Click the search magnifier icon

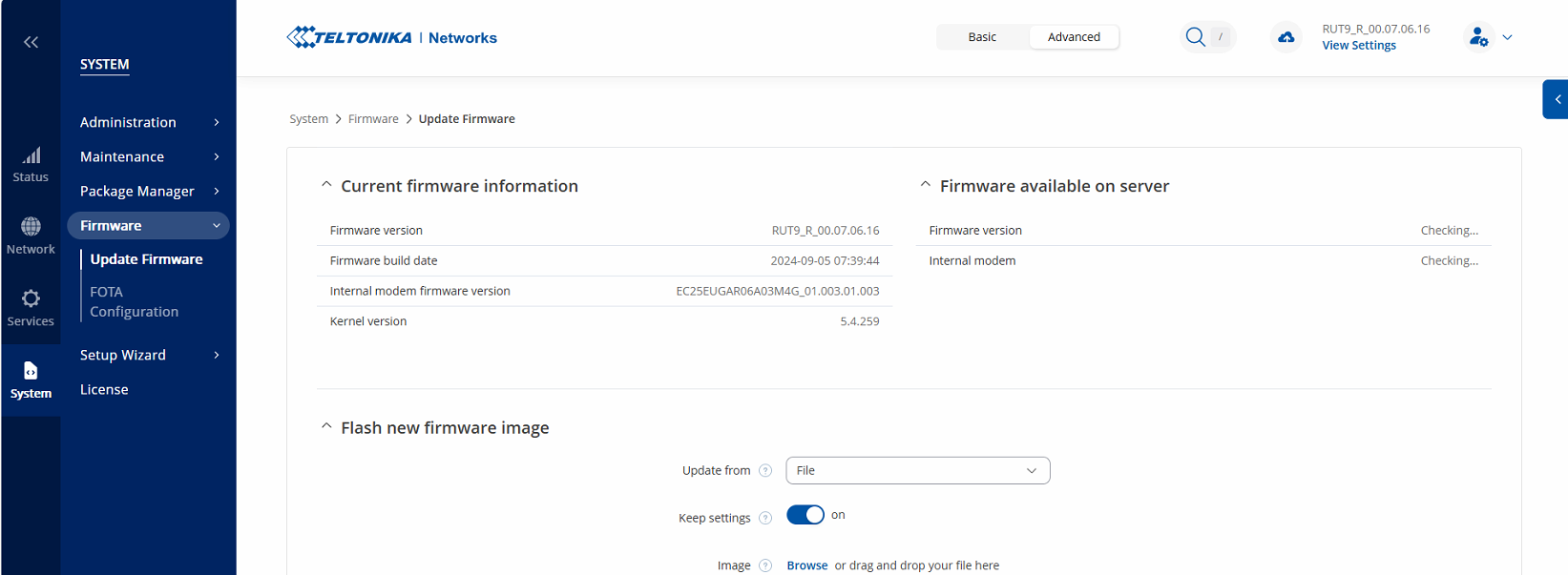click(x=1195, y=37)
